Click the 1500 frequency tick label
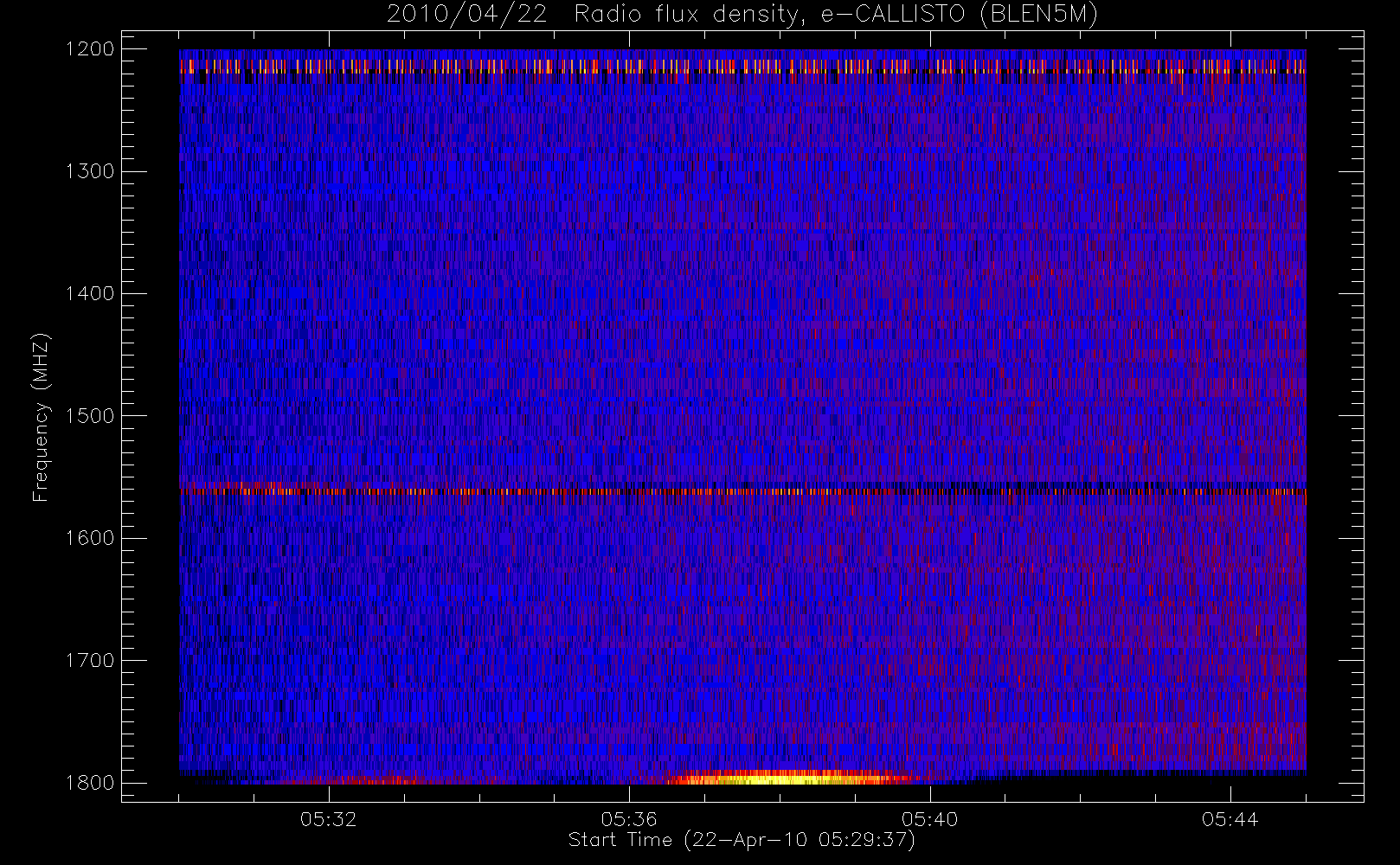The height and width of the screenshot is (865, 1400). tap(90, 416)
